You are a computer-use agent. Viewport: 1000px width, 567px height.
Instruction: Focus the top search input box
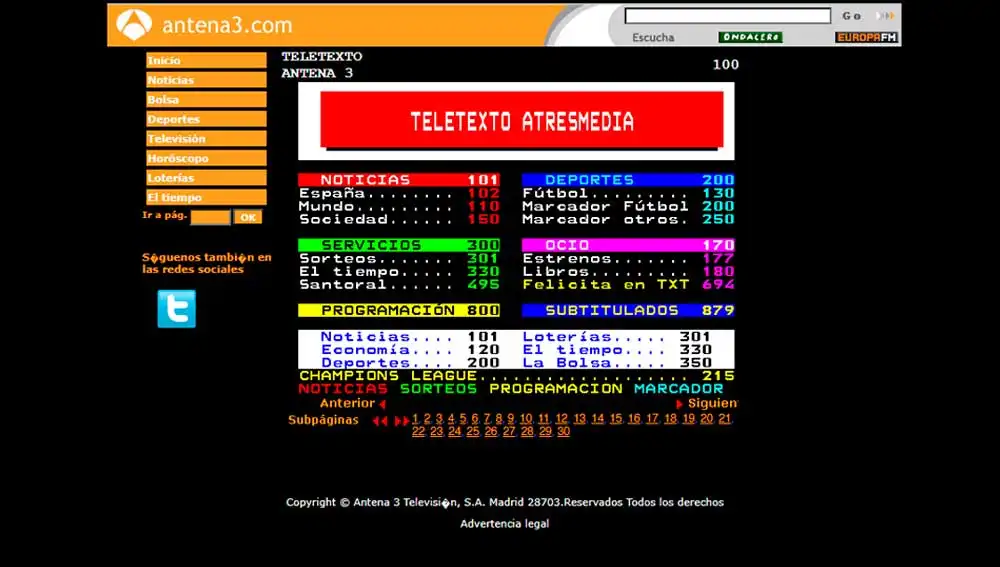click(x=728, y=15)
